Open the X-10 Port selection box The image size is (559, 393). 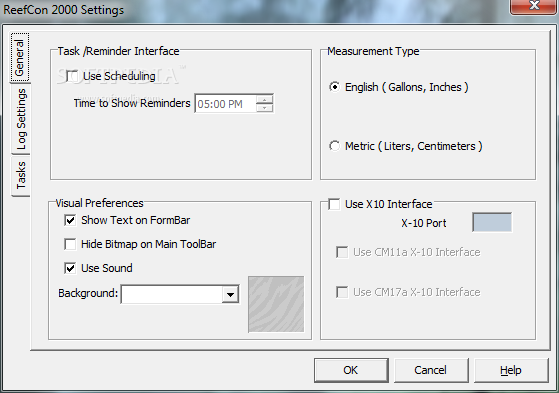pos(492,222)
